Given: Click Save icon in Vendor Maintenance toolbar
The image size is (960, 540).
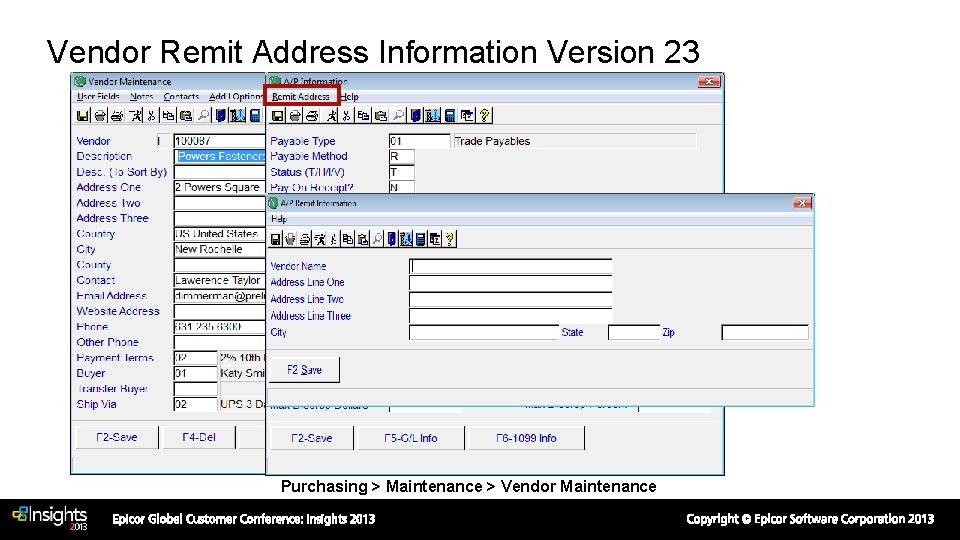Looking at the screenshot, I should click(83, 115).
